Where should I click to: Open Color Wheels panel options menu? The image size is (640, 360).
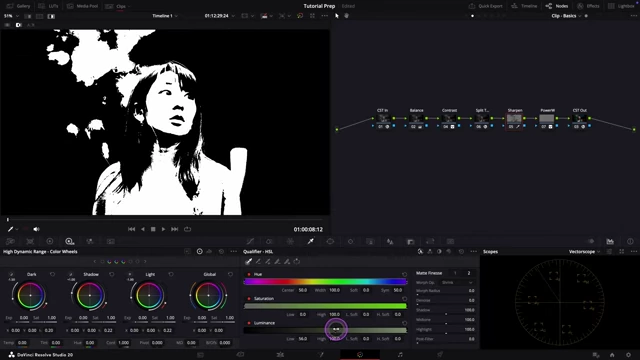click(233, 251)
